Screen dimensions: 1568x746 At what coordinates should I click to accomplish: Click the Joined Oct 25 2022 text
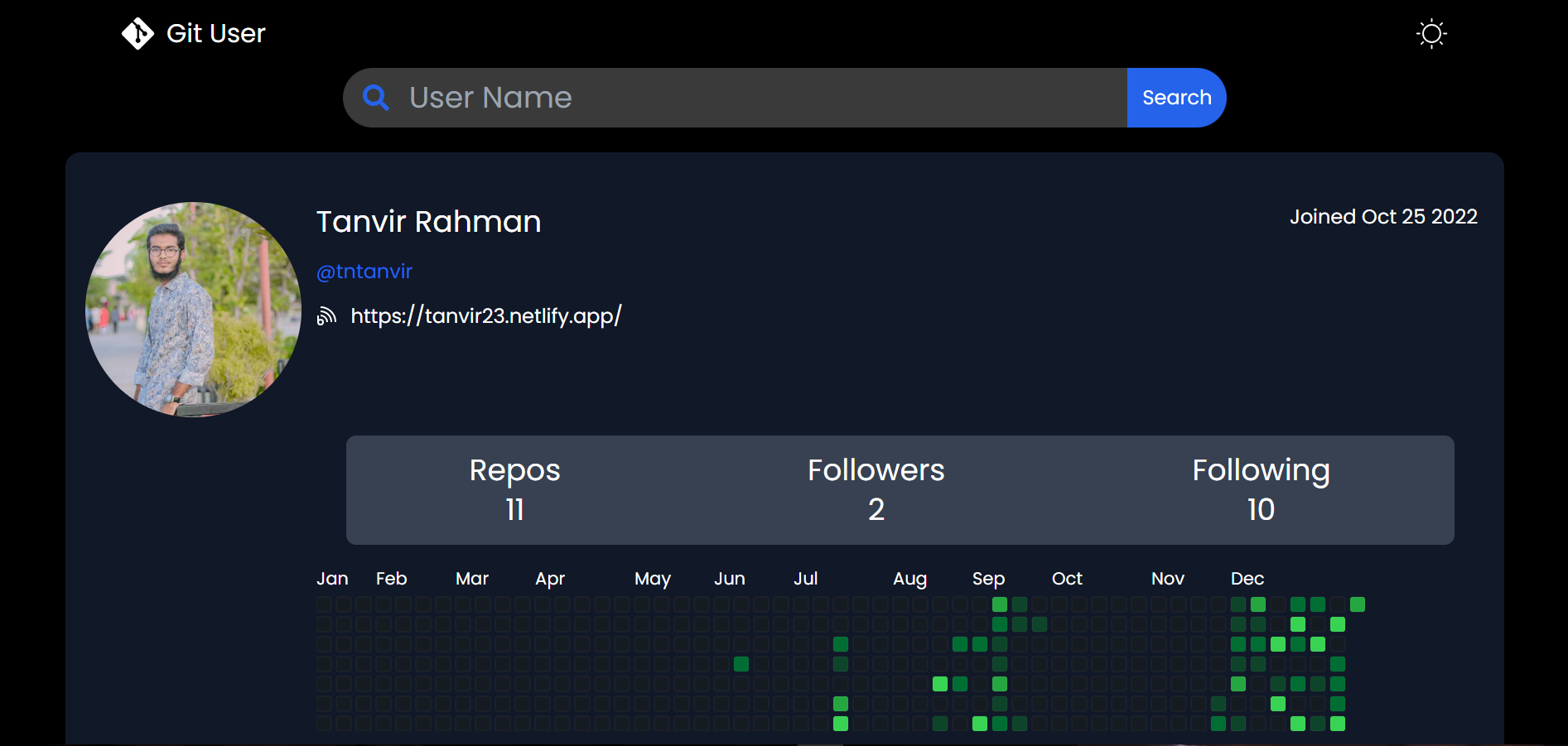pos(1383,217)
